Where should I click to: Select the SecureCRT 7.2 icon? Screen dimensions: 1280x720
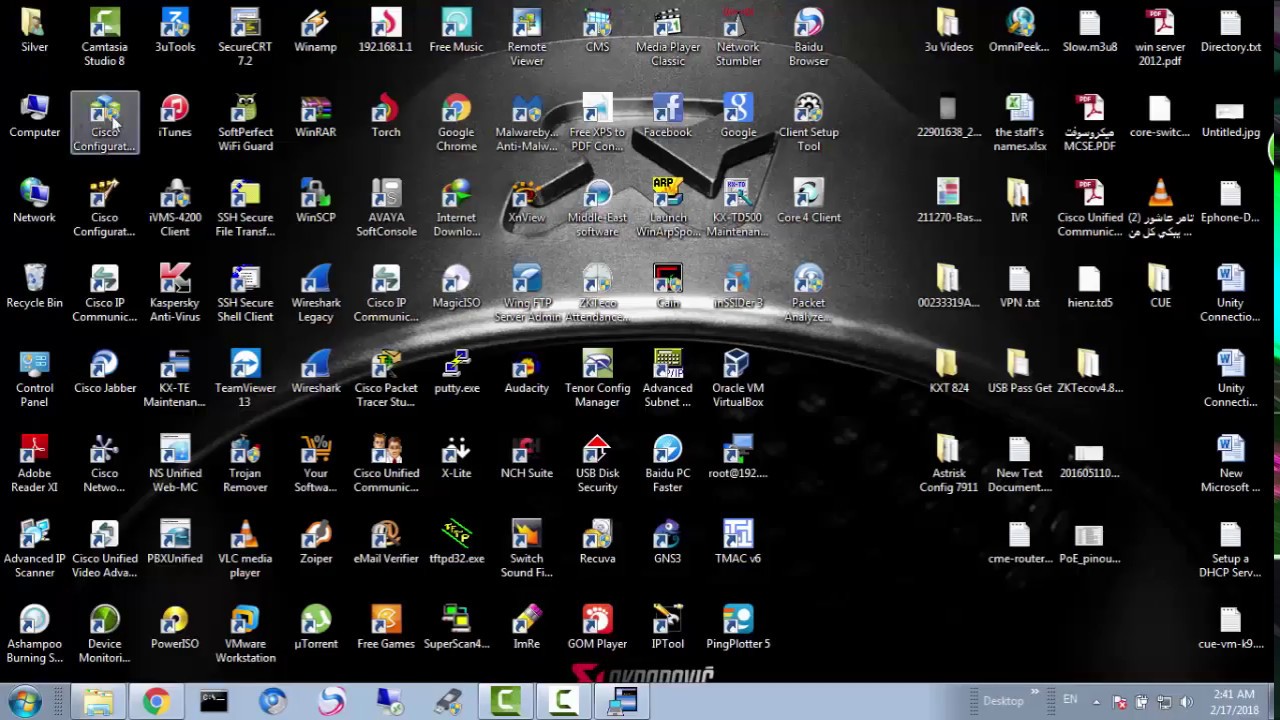click(245, 37)
